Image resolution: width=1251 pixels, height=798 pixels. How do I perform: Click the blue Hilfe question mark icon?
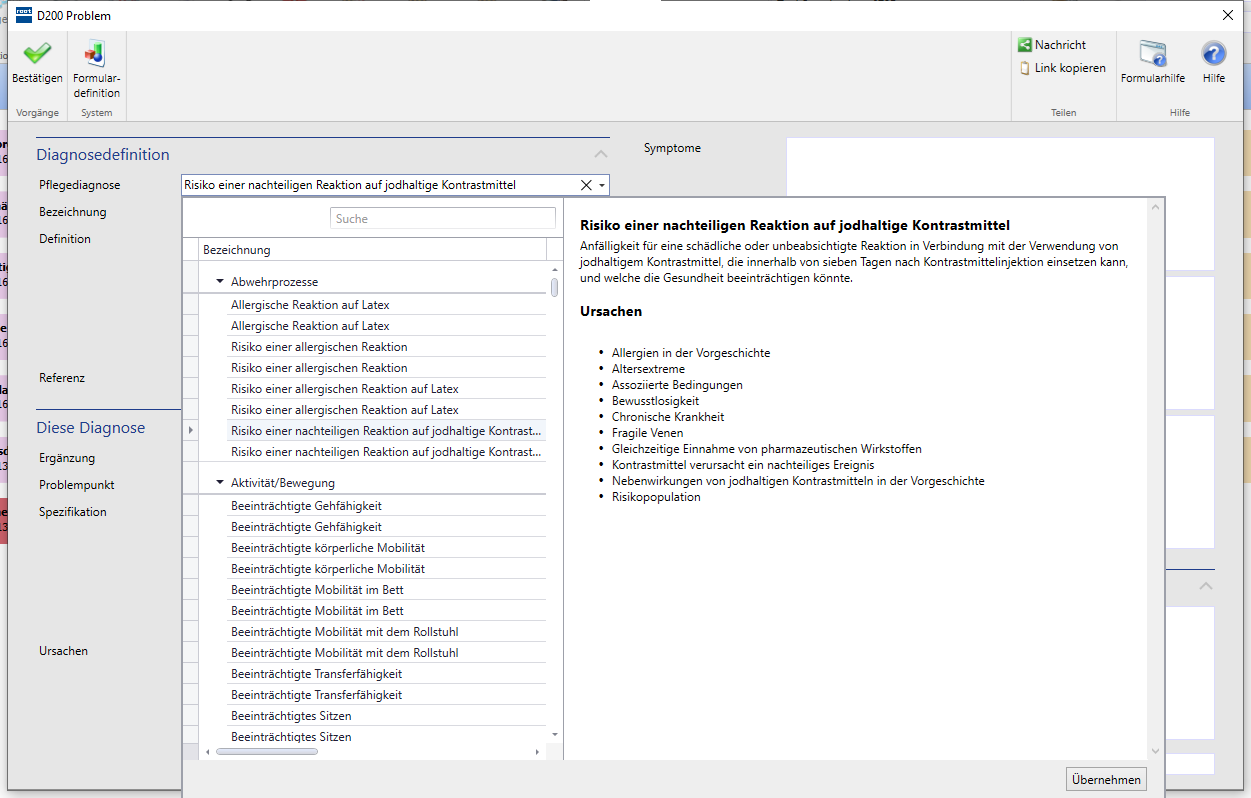1213,54
